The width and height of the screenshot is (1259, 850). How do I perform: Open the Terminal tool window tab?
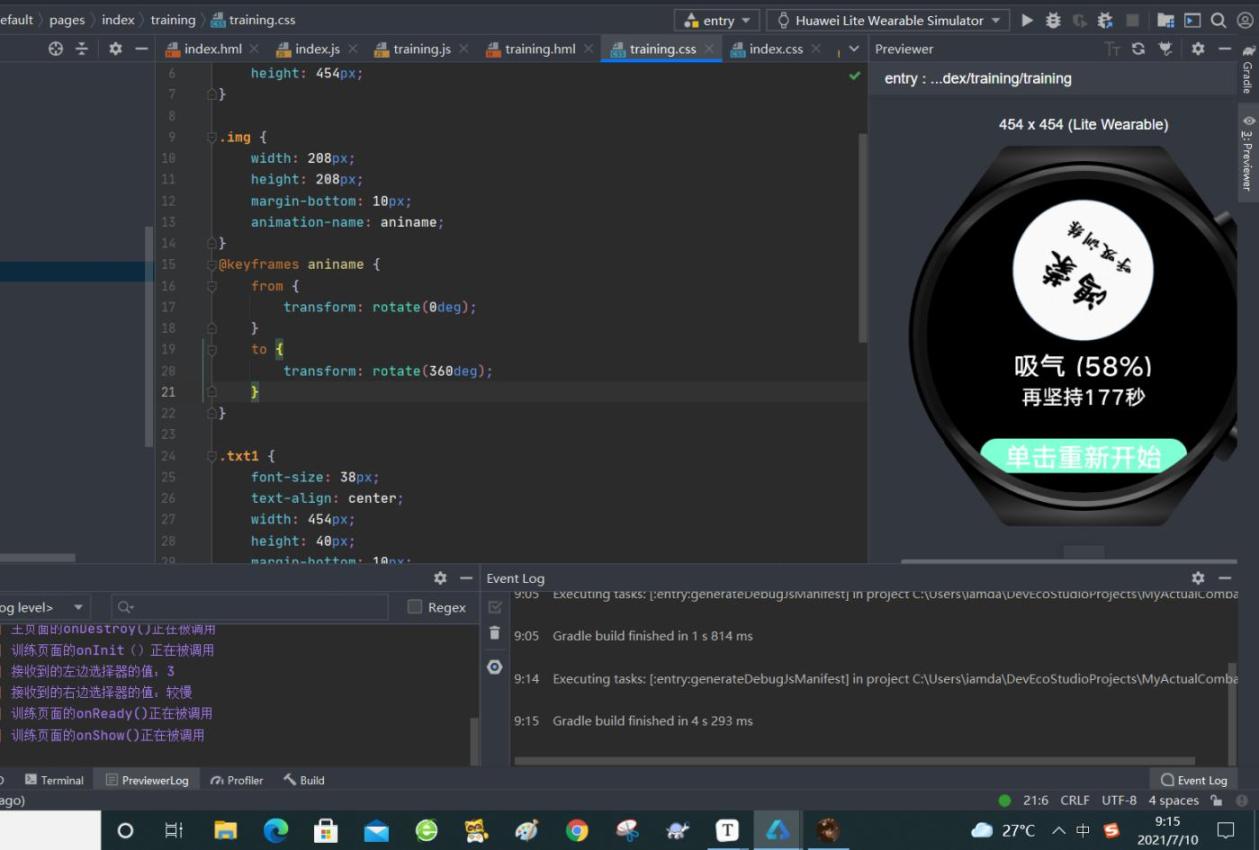coord(54,780)
